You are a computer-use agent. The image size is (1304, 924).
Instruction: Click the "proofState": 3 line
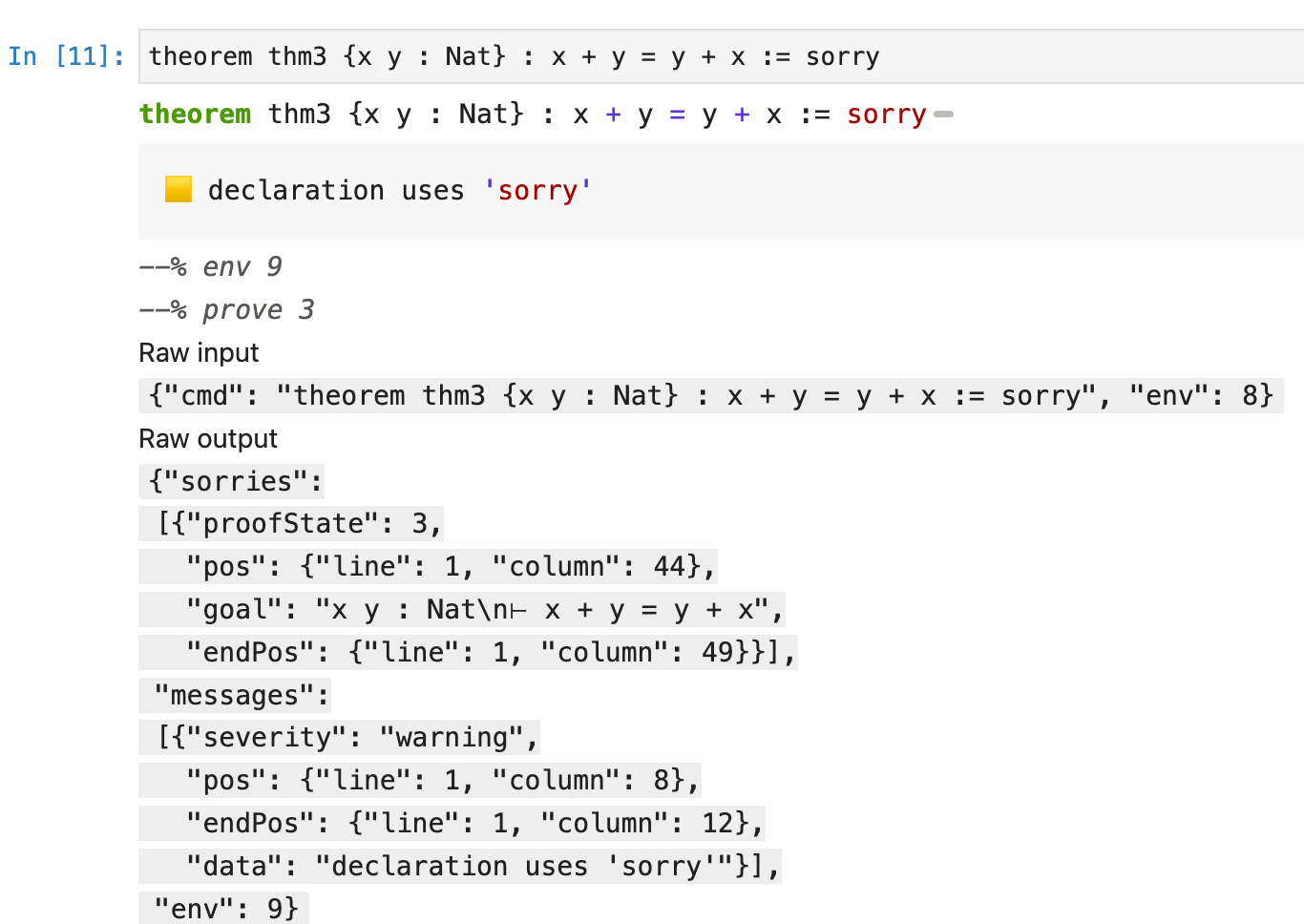tap(292, 523)
